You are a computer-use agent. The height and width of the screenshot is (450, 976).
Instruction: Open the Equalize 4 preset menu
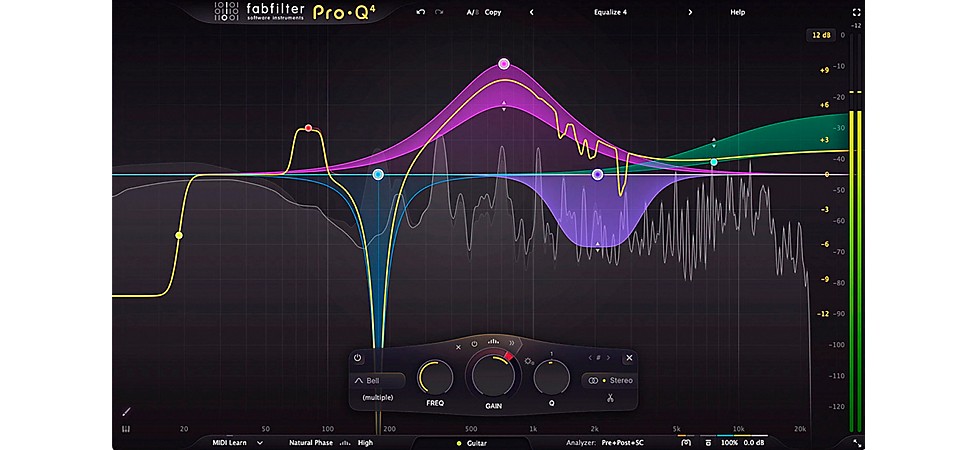click(610, 12)
